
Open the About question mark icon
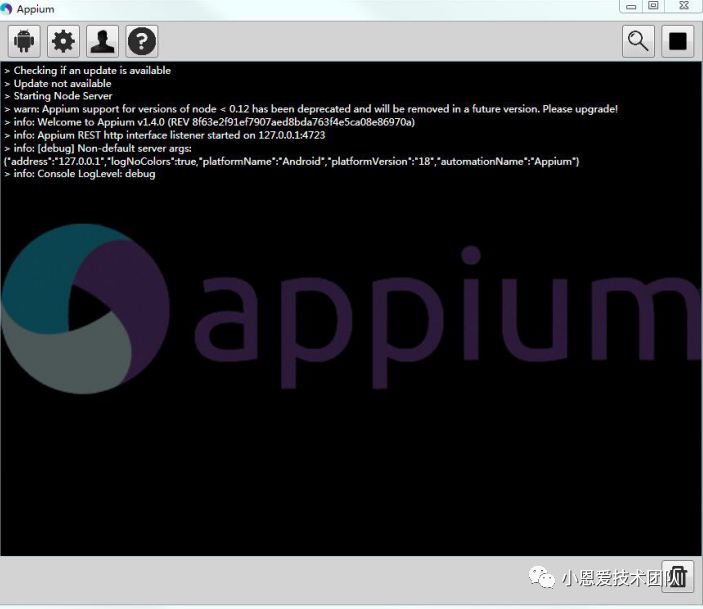pyautogui.click(x=142, y=41)
